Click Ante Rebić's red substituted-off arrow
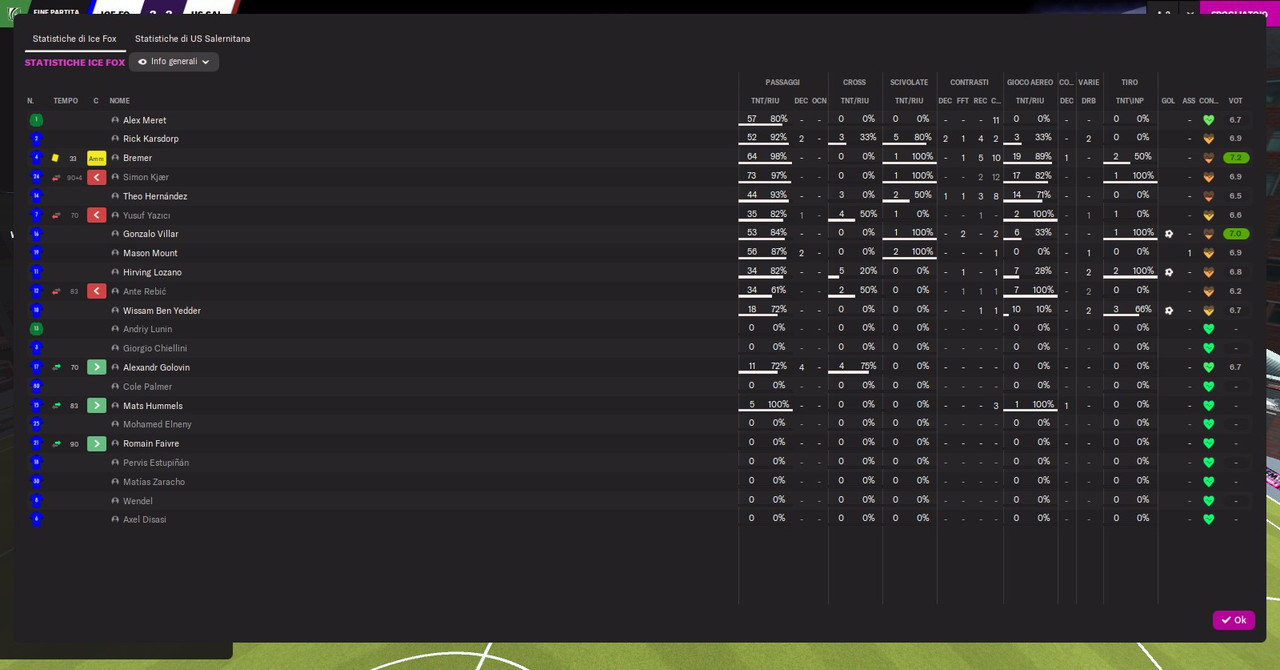This screenshot has width=1280, height=670. pos(96,291)
